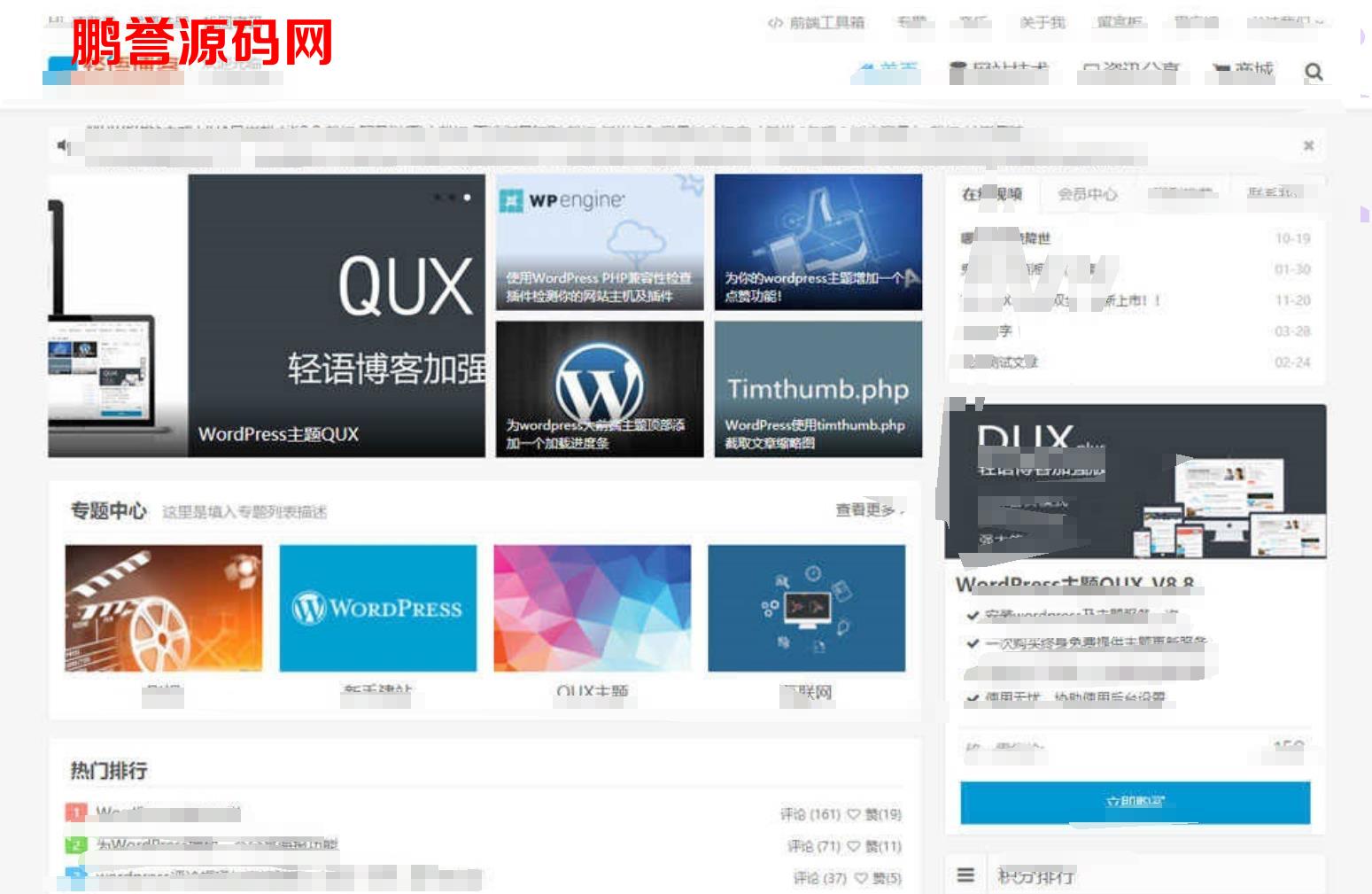Open the WordPress主题QUX V8.8 product title
1372x894 pixels.
click(1075, 584)
